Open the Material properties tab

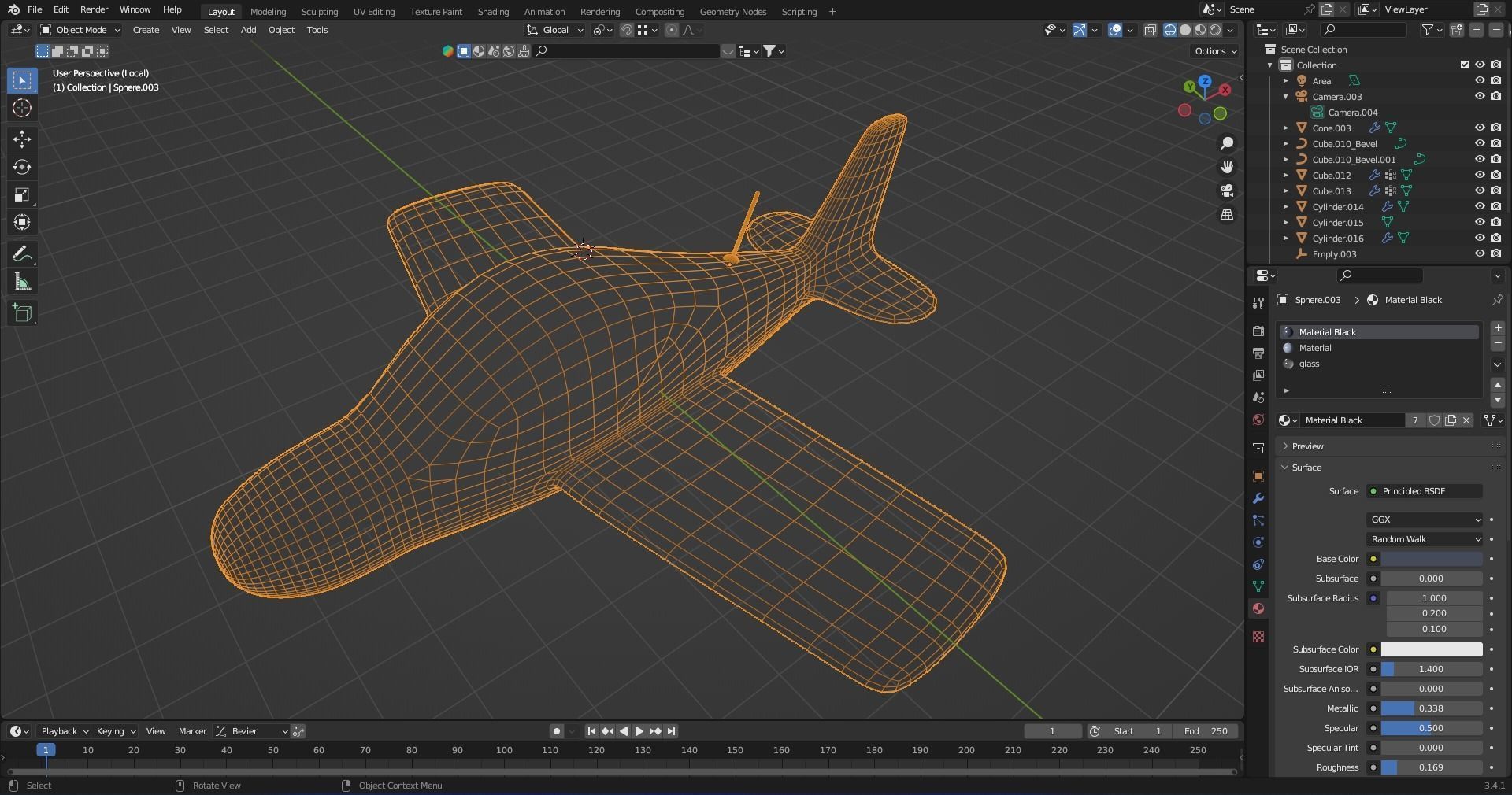click(x=1258, y=608)
